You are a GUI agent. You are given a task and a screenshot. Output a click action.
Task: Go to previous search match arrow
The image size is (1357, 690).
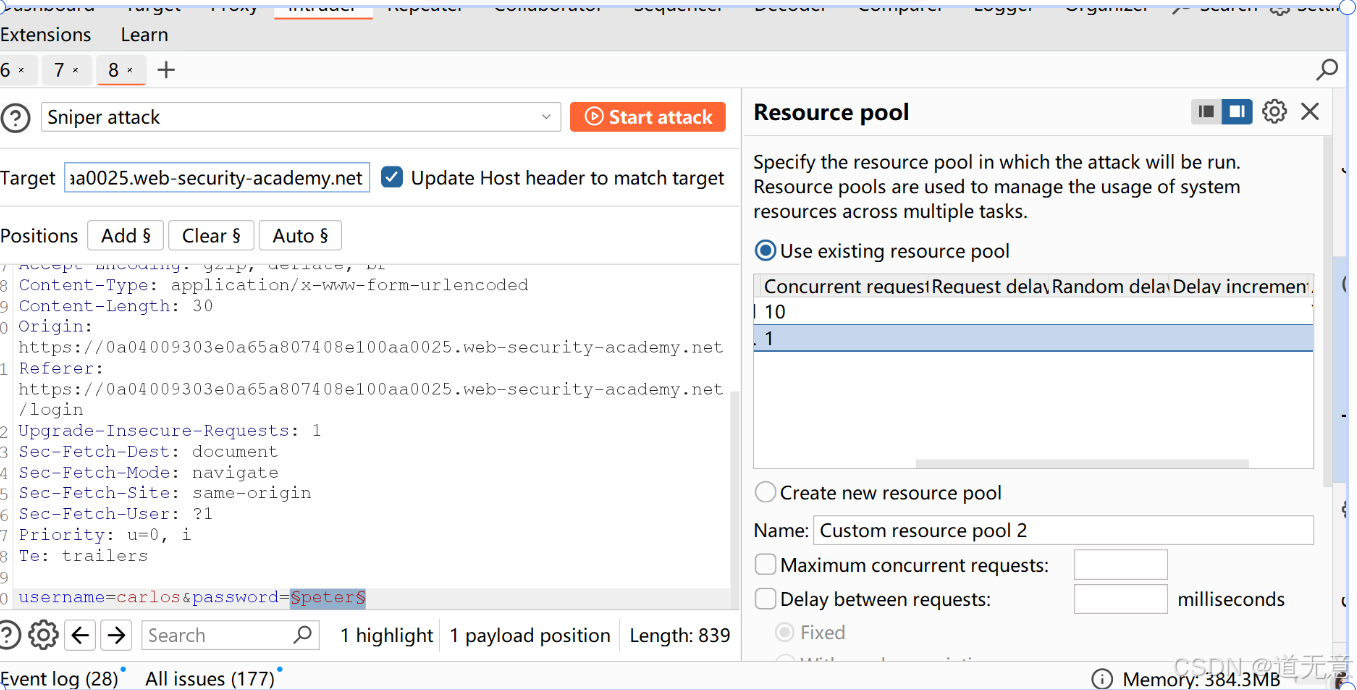82,635
